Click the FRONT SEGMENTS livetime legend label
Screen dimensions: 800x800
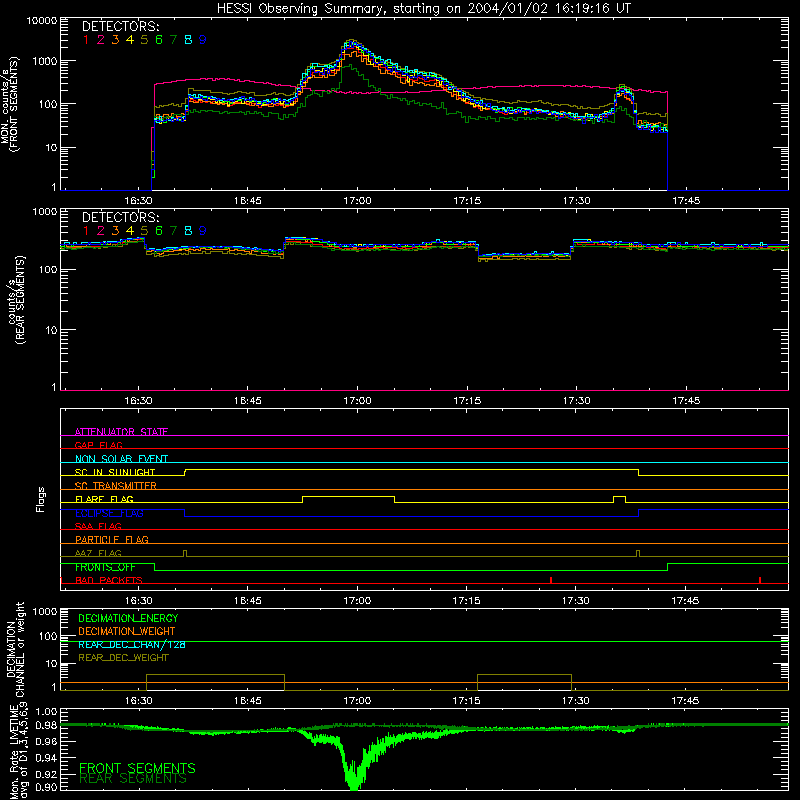[x=137, y=768]
